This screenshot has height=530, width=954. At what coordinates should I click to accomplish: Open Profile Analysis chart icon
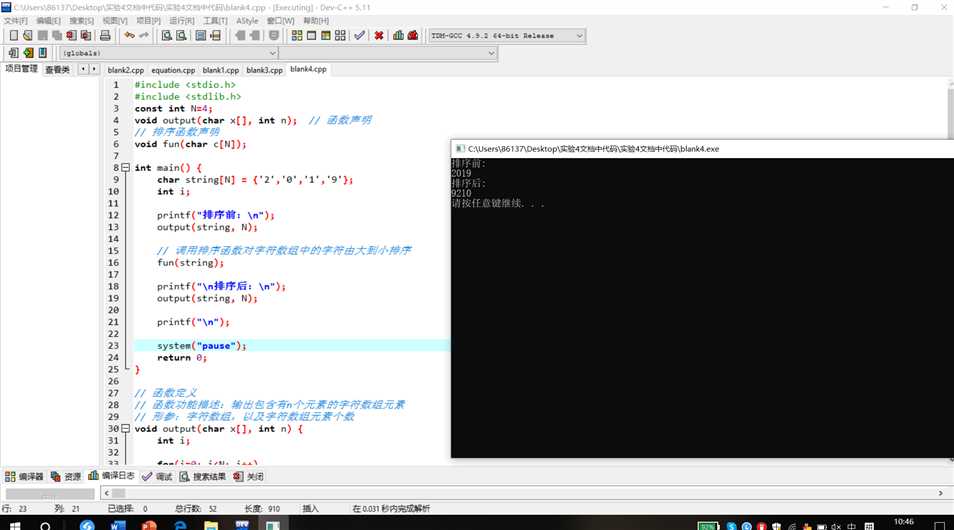tap(399, 36)
